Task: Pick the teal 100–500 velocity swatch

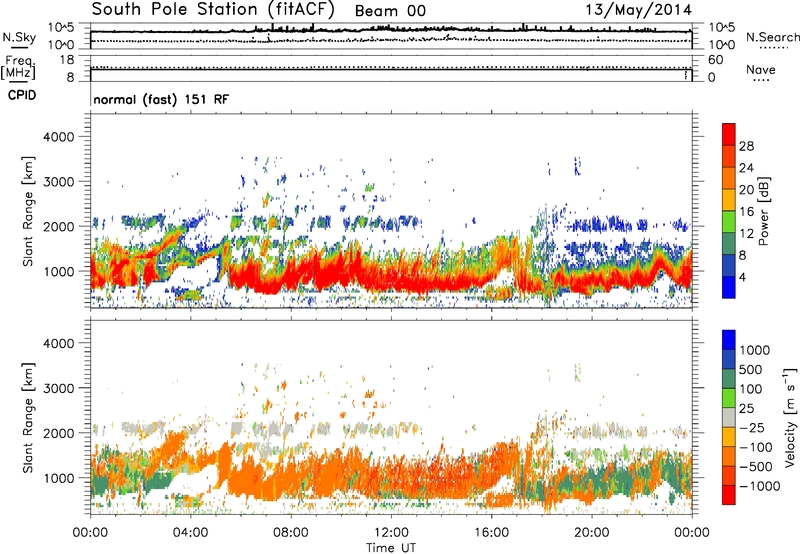Action: click(729, 379)
